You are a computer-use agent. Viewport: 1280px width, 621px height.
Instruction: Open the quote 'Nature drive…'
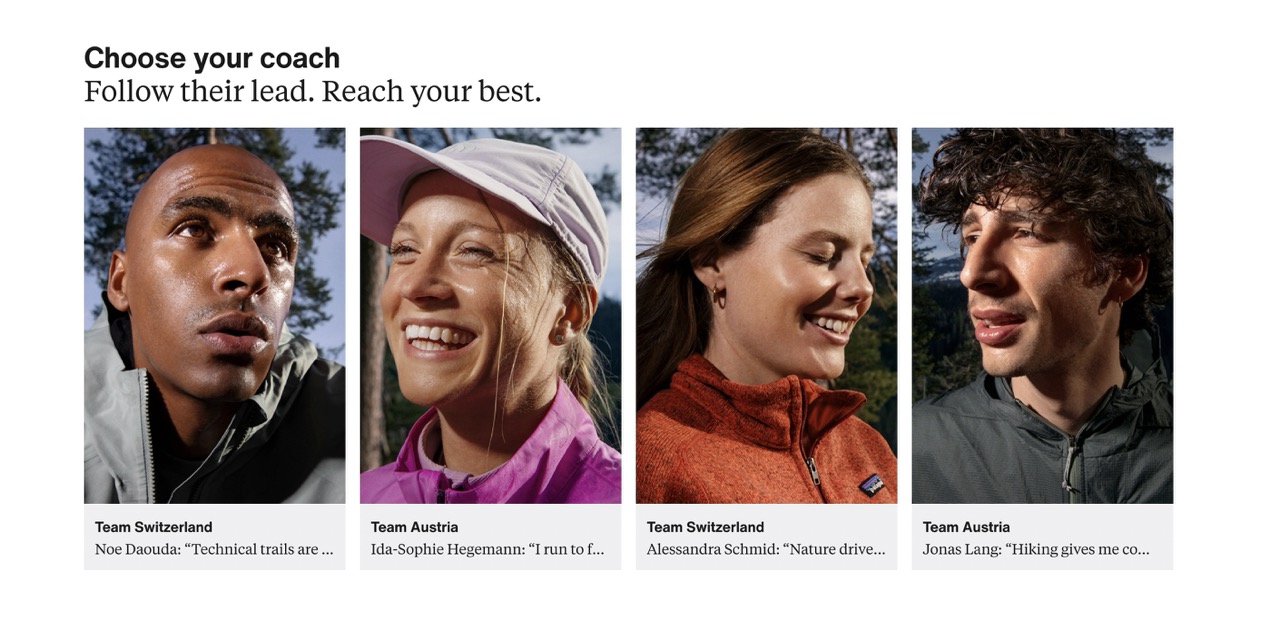[x=835, y=549]
